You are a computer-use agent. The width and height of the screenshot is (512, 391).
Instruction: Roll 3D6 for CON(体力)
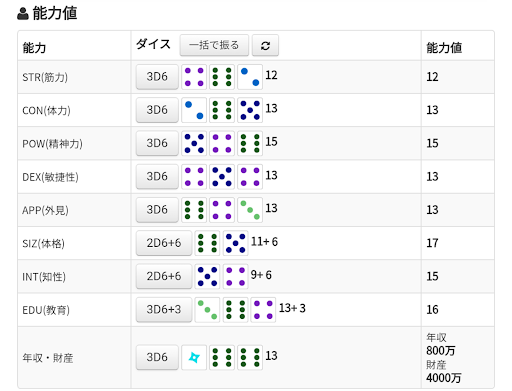157,110
